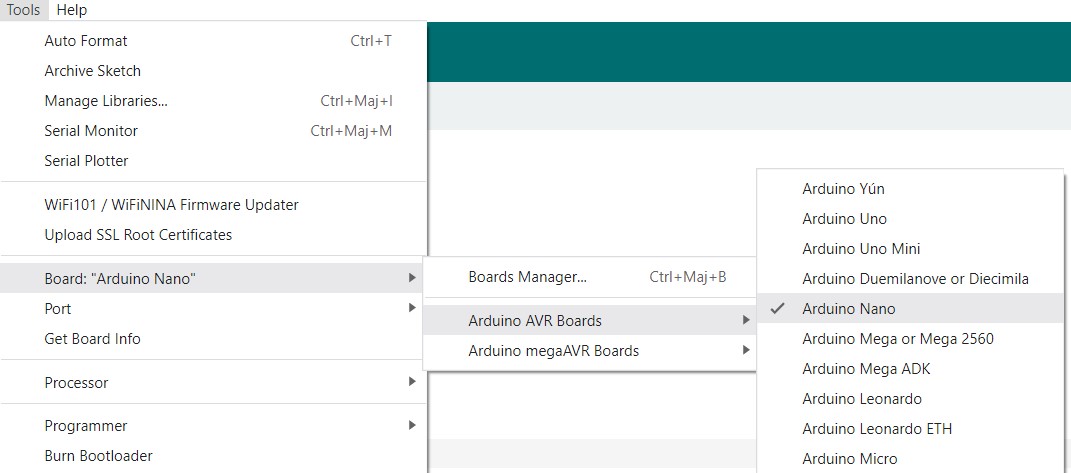The width and height of the screenshot is (1071, 473).
Task: Select Arduino Leonardo ETH board
Action: pyautogui.click(x=876, y=429)
